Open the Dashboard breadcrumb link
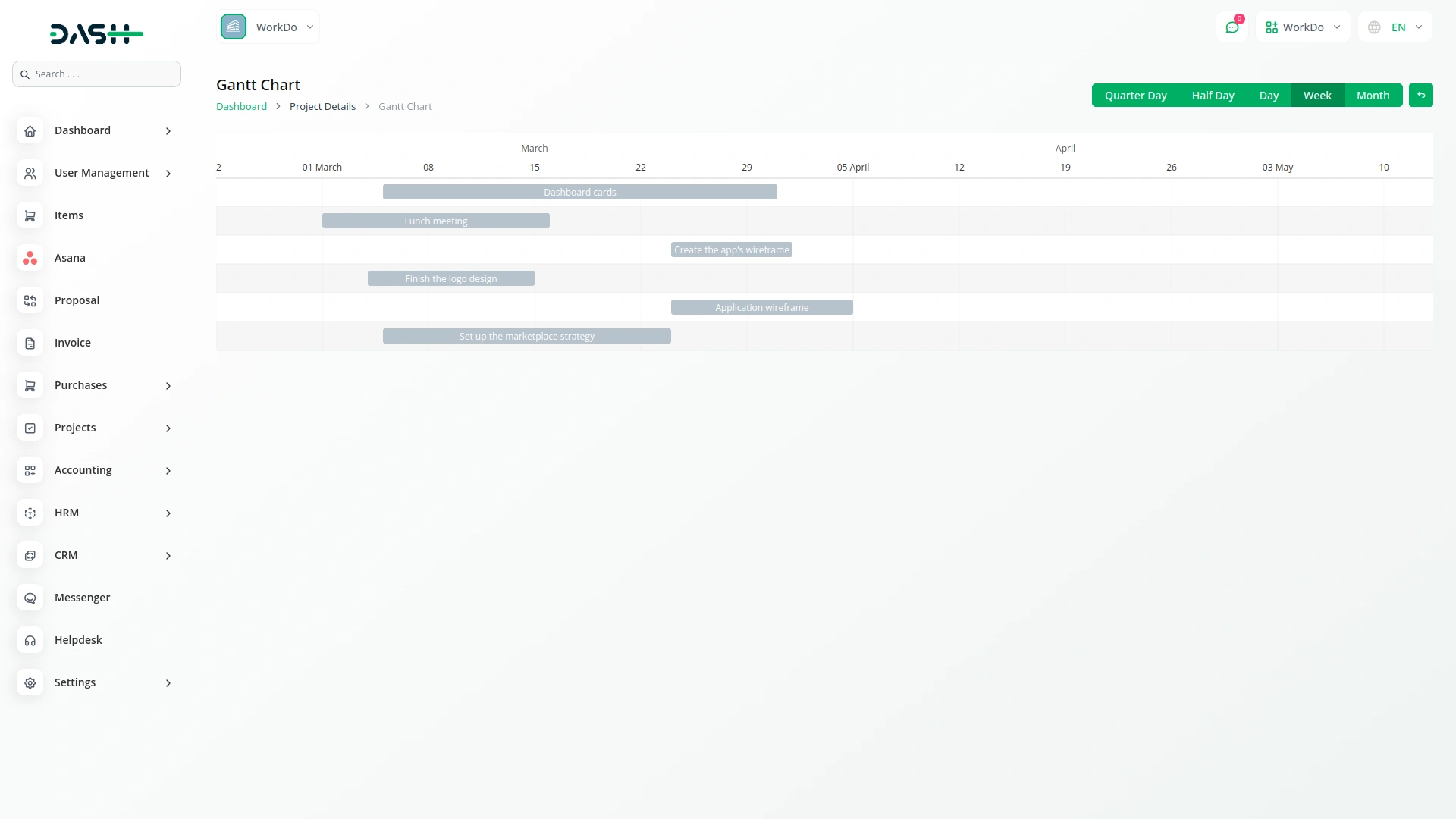The width and height of the screenshot is (1456, 819). pos(241,106)
